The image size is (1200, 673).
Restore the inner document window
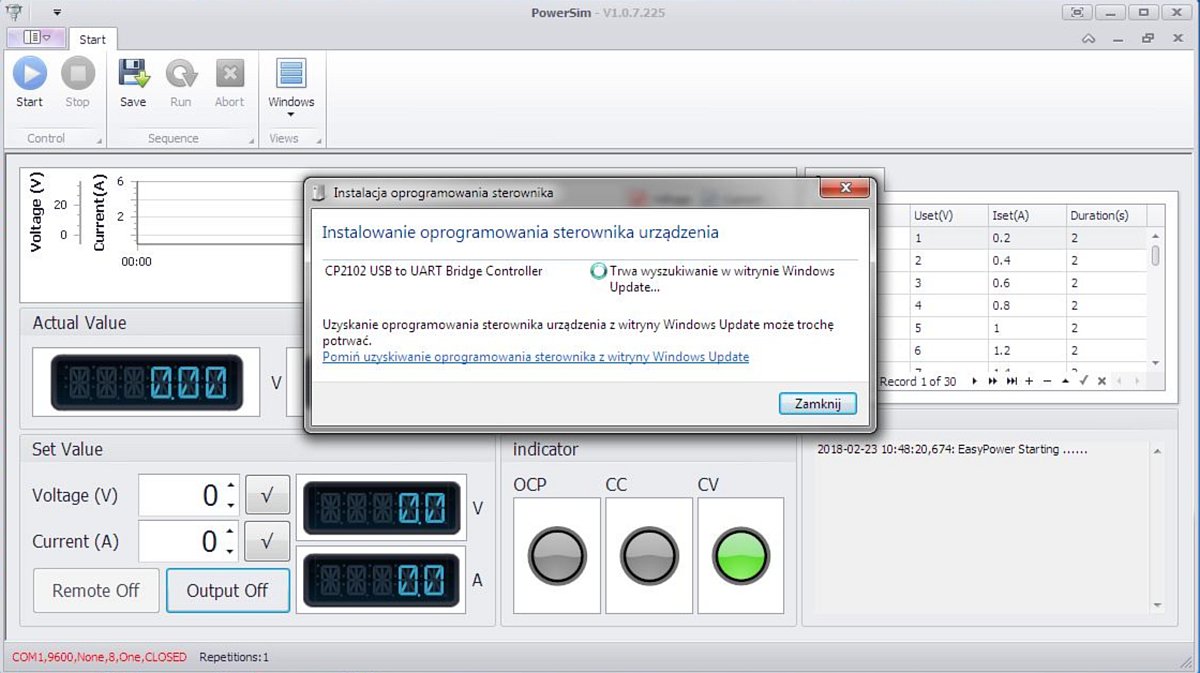[x=1149, y=38]
